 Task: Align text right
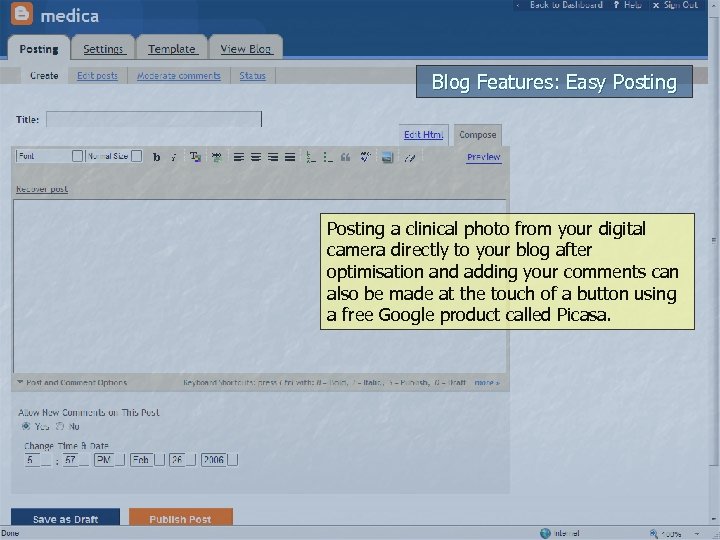(273, 157)
